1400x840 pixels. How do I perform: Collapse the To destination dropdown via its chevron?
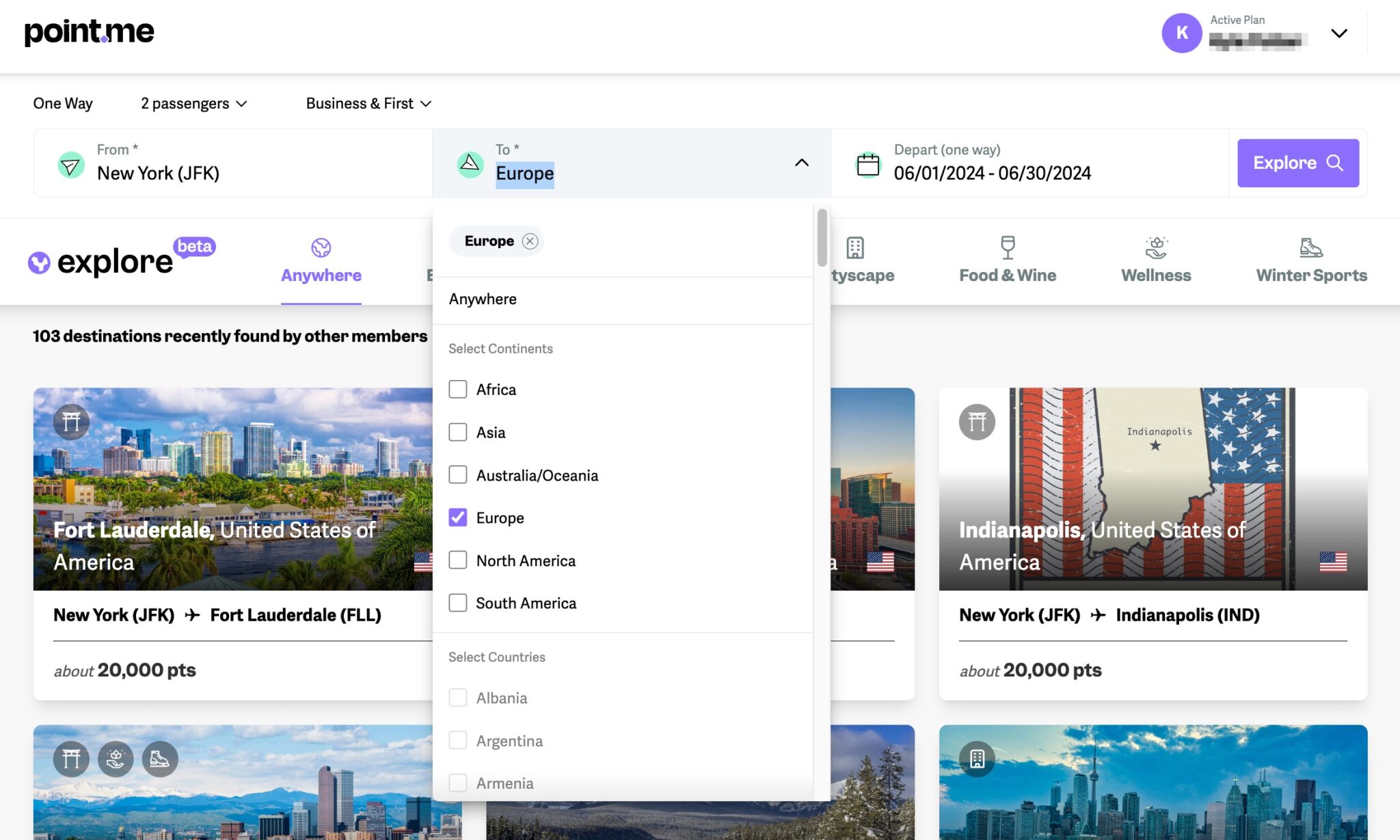pos(801,163)
